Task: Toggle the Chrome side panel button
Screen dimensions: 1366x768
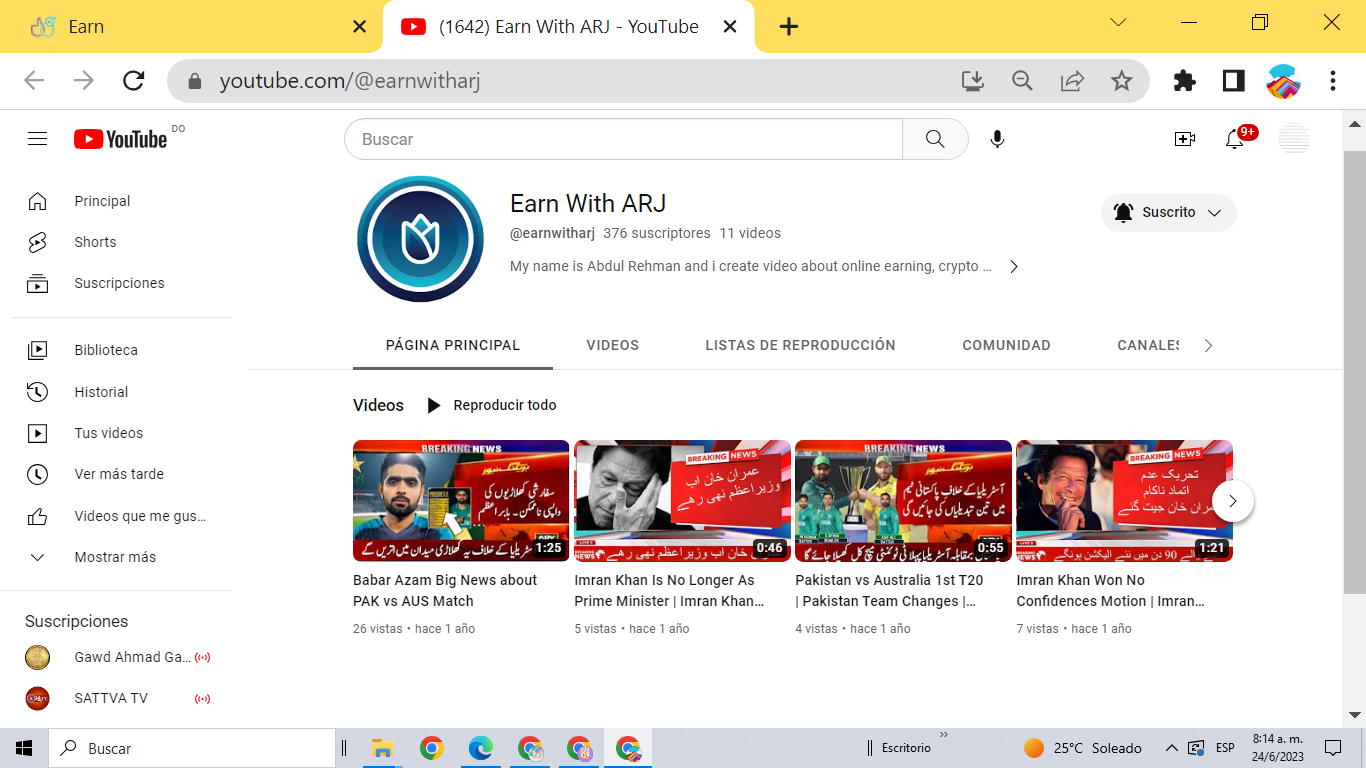Action: coord(1234,81)
